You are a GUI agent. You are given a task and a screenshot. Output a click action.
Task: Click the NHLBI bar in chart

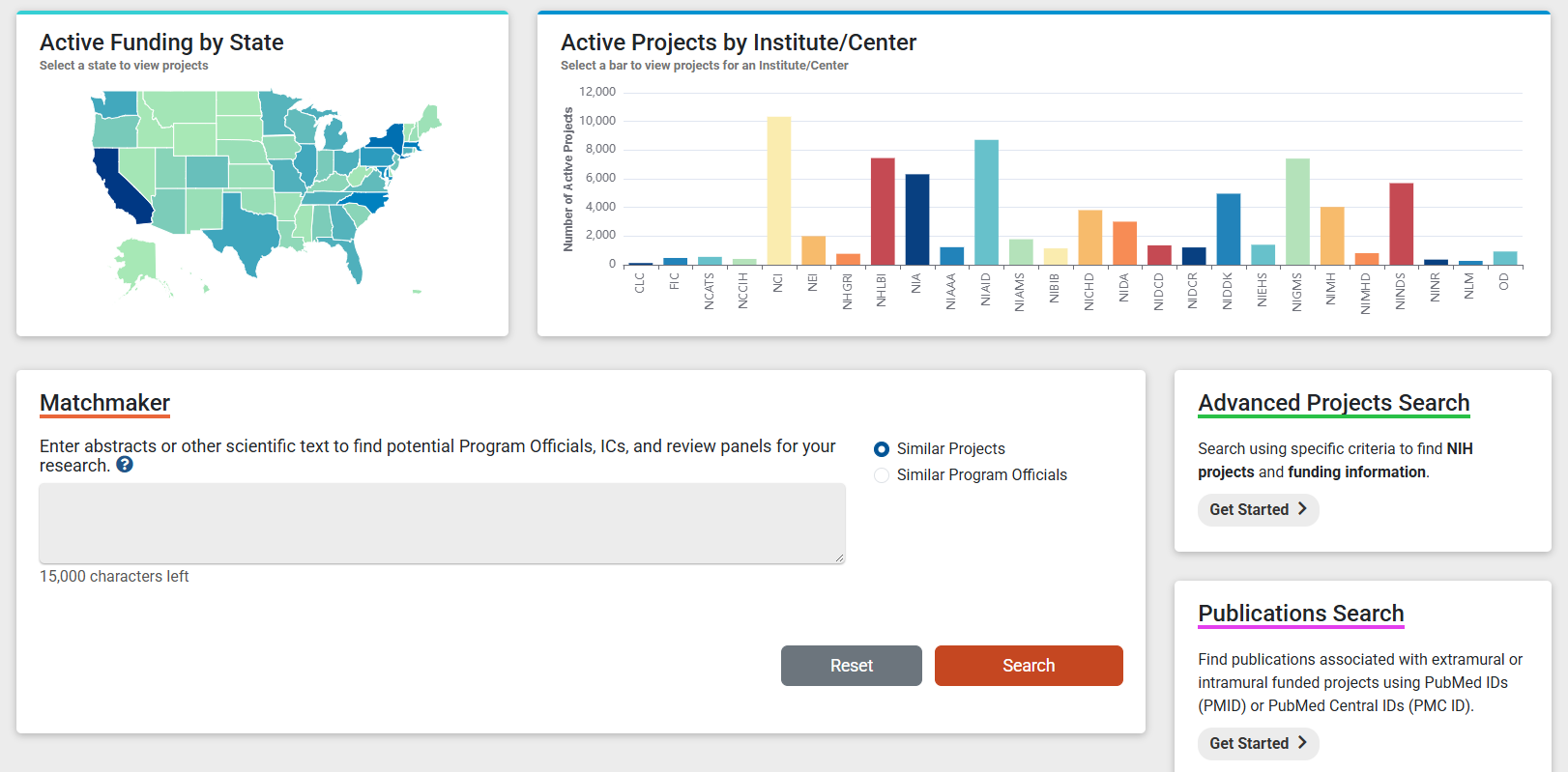[883, 212]
